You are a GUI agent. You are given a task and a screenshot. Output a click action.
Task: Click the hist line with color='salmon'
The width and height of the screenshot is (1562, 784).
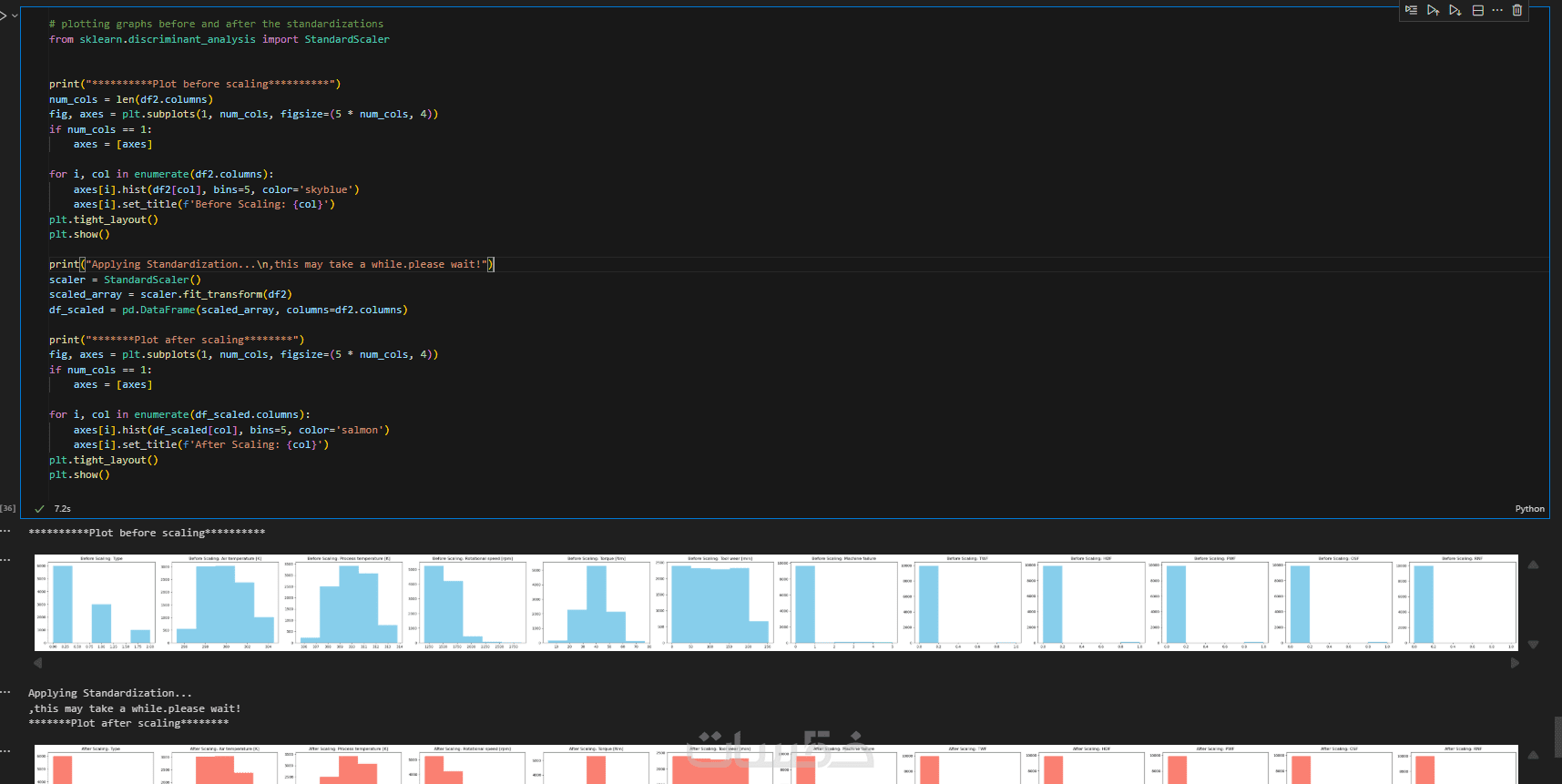[231, 430]
